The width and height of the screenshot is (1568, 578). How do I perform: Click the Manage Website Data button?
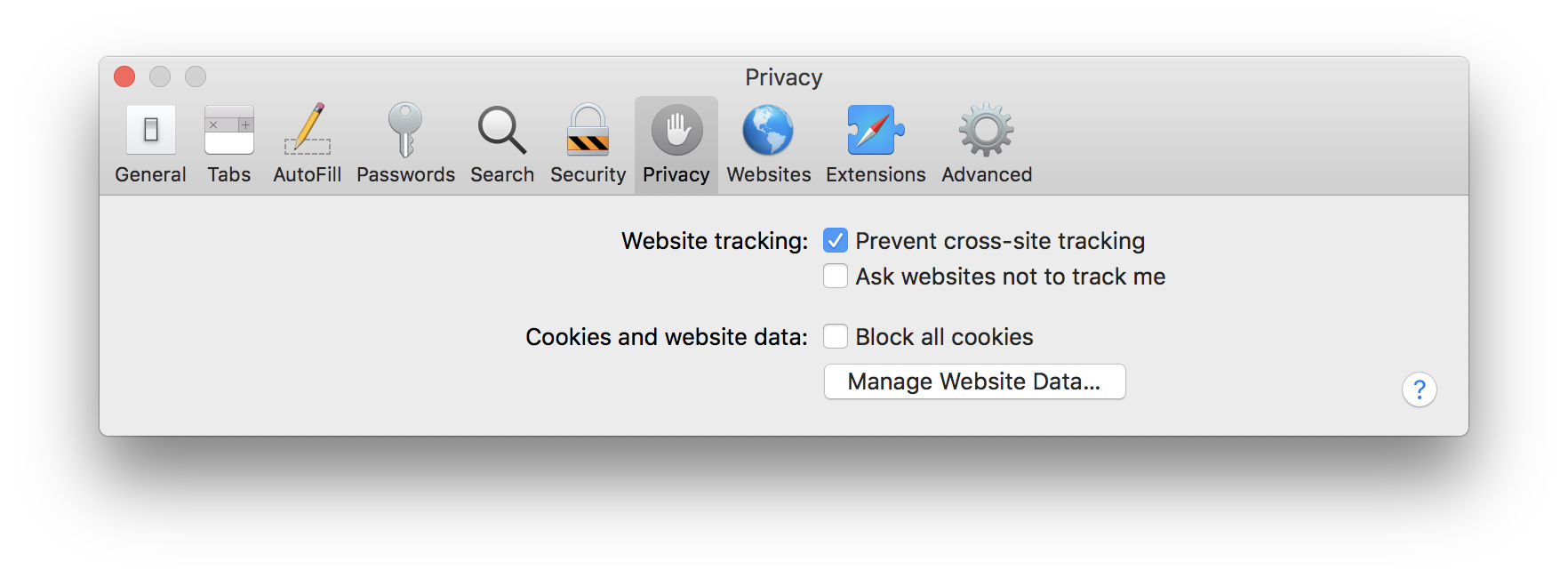pos(973,381)
